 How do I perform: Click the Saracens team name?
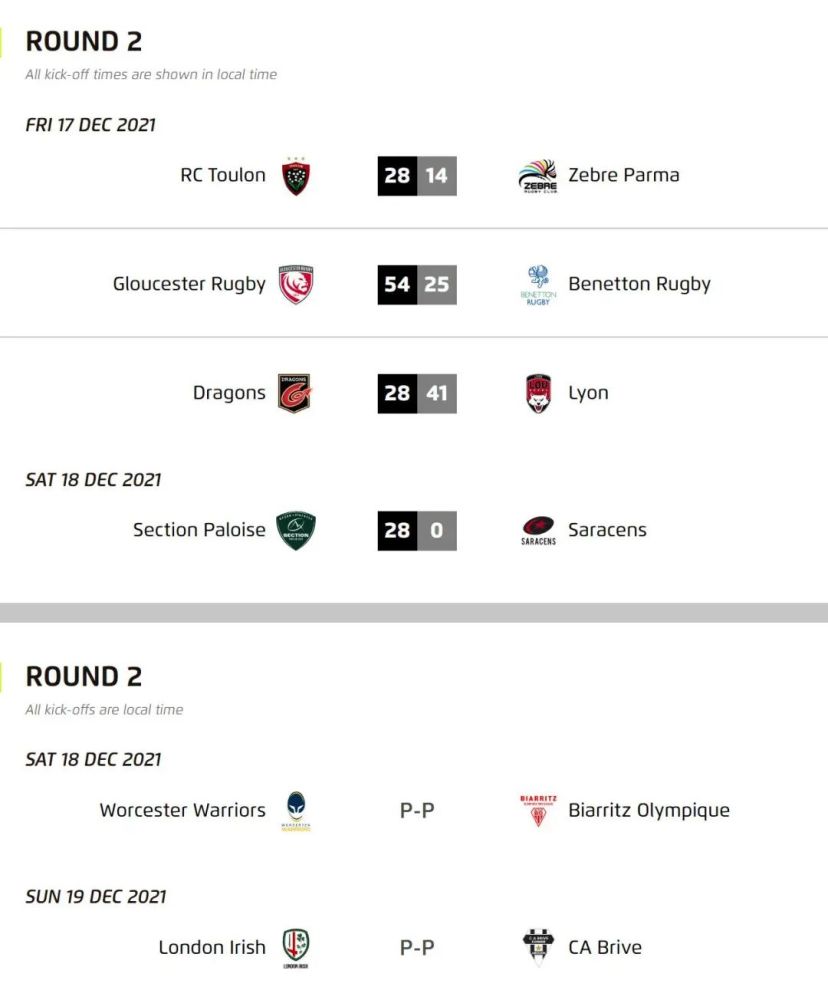pos(607,530)
